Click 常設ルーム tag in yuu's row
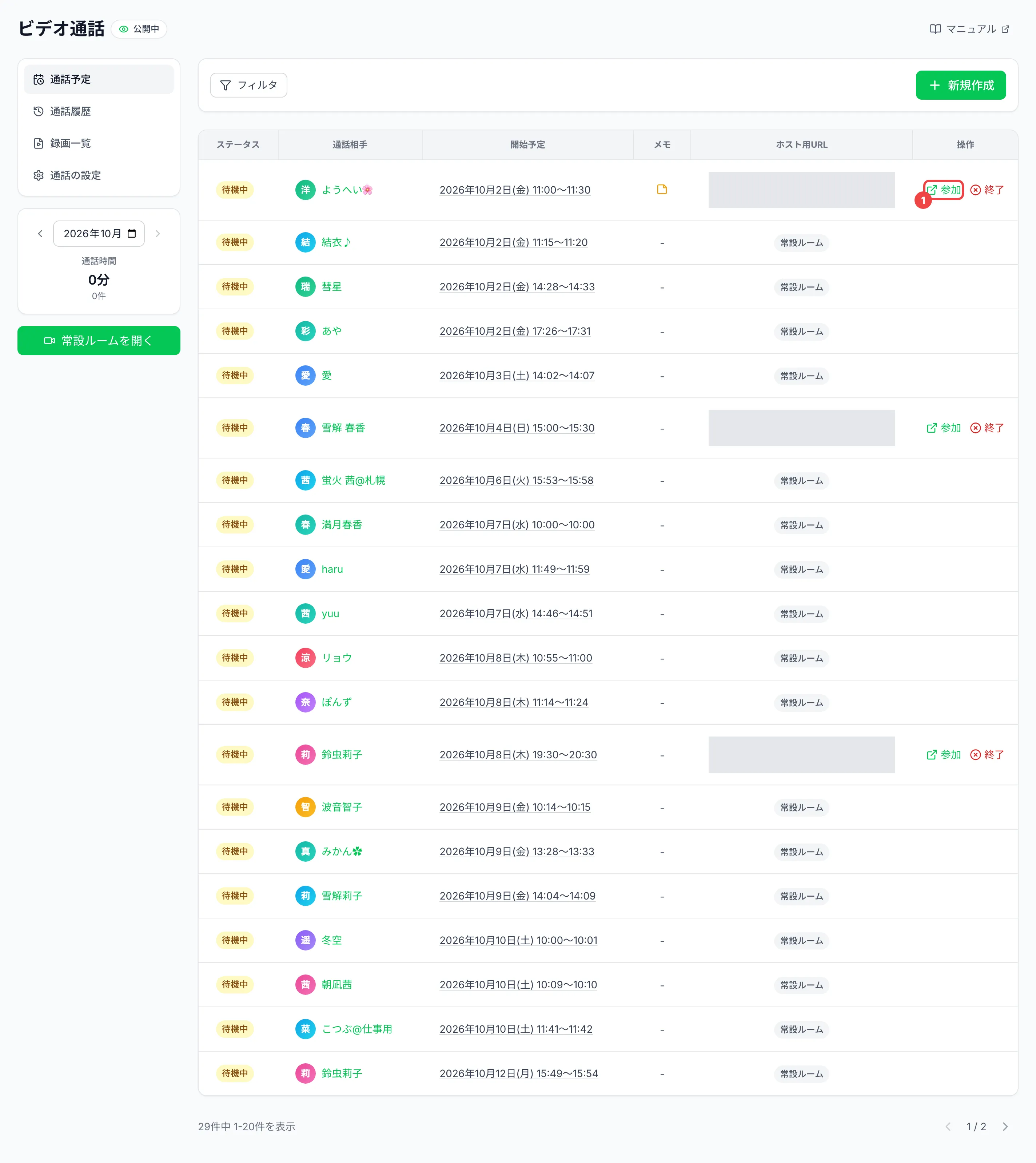This screenshot has height=1163, width=1036. (801, 614)
